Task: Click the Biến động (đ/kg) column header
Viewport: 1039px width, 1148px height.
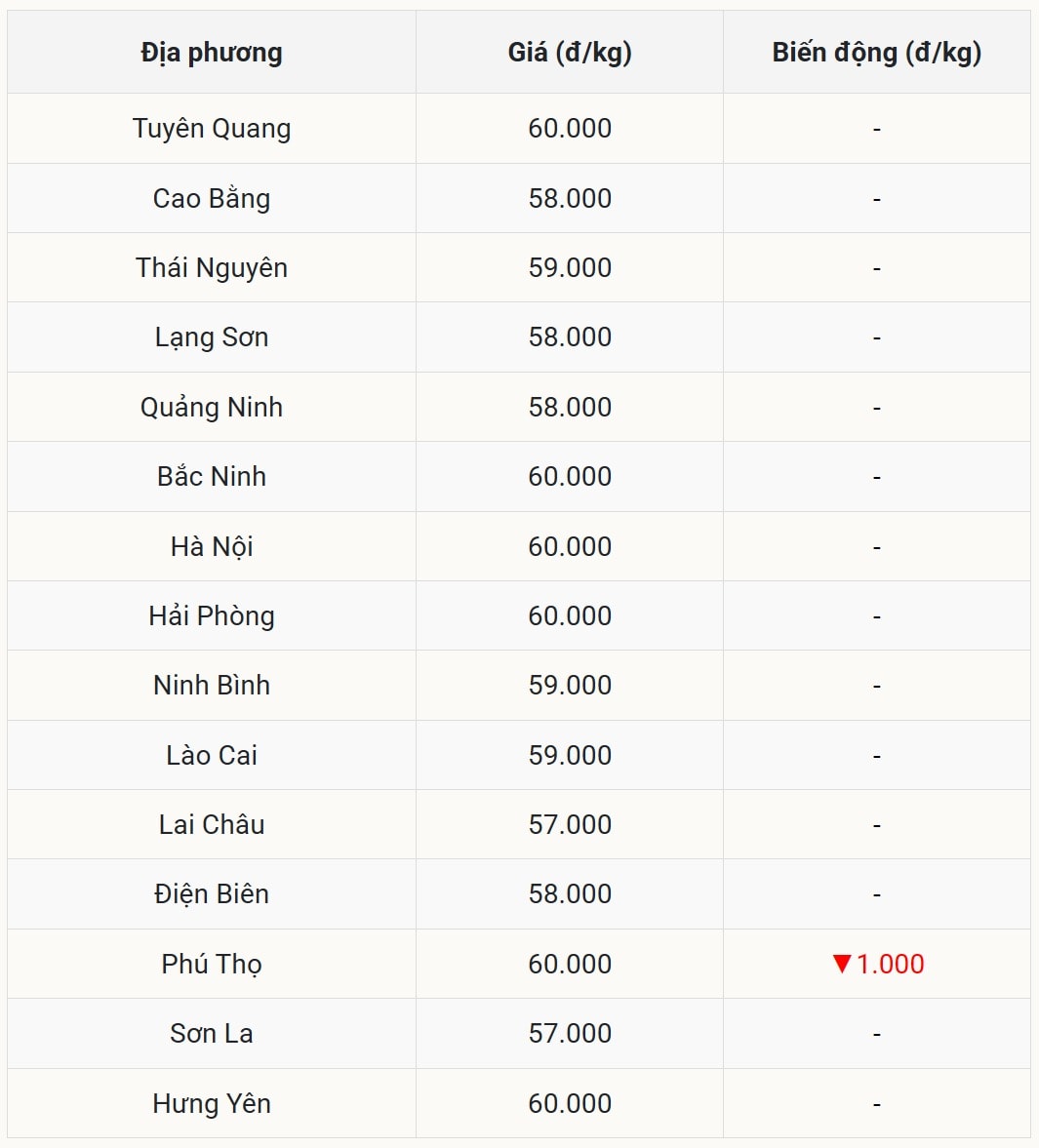Action: click(876, 53)
